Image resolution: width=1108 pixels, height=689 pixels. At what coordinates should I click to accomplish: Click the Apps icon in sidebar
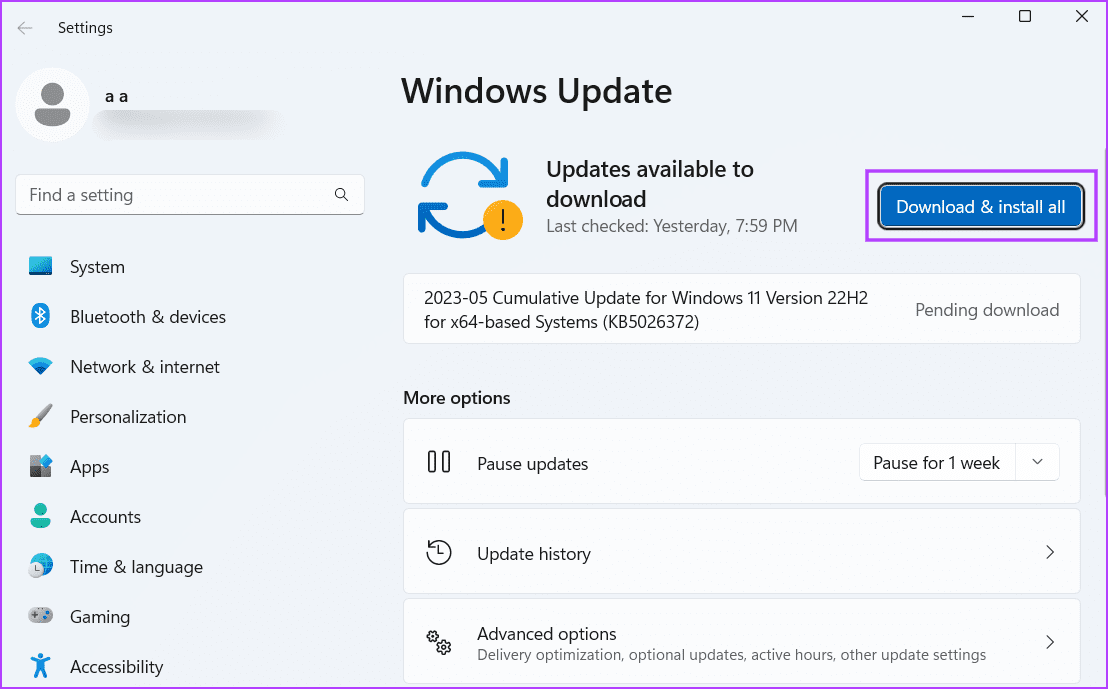40,466
